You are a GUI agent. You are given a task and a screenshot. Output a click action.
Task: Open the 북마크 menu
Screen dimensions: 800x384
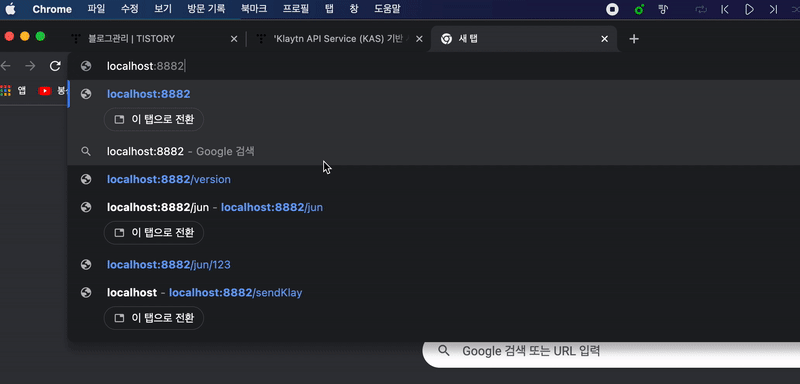point(254,9)
